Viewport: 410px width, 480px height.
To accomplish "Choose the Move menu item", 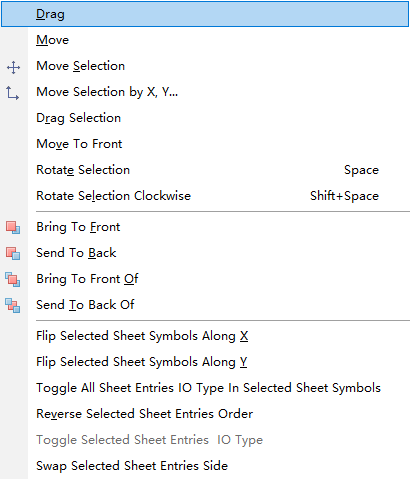I will point(205,40).
